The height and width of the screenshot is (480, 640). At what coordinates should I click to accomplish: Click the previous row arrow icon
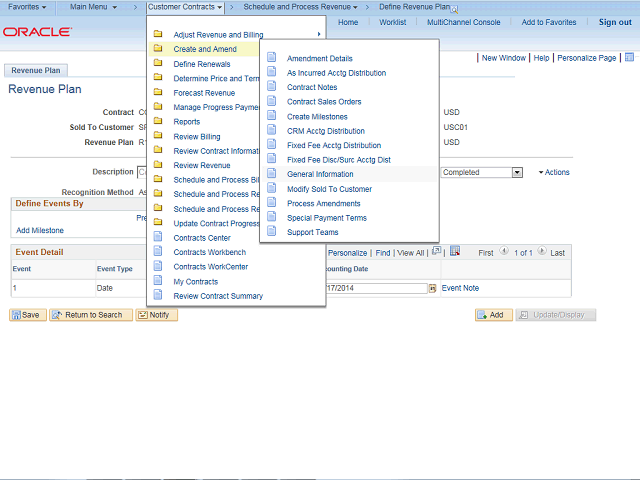pos(504,251)
